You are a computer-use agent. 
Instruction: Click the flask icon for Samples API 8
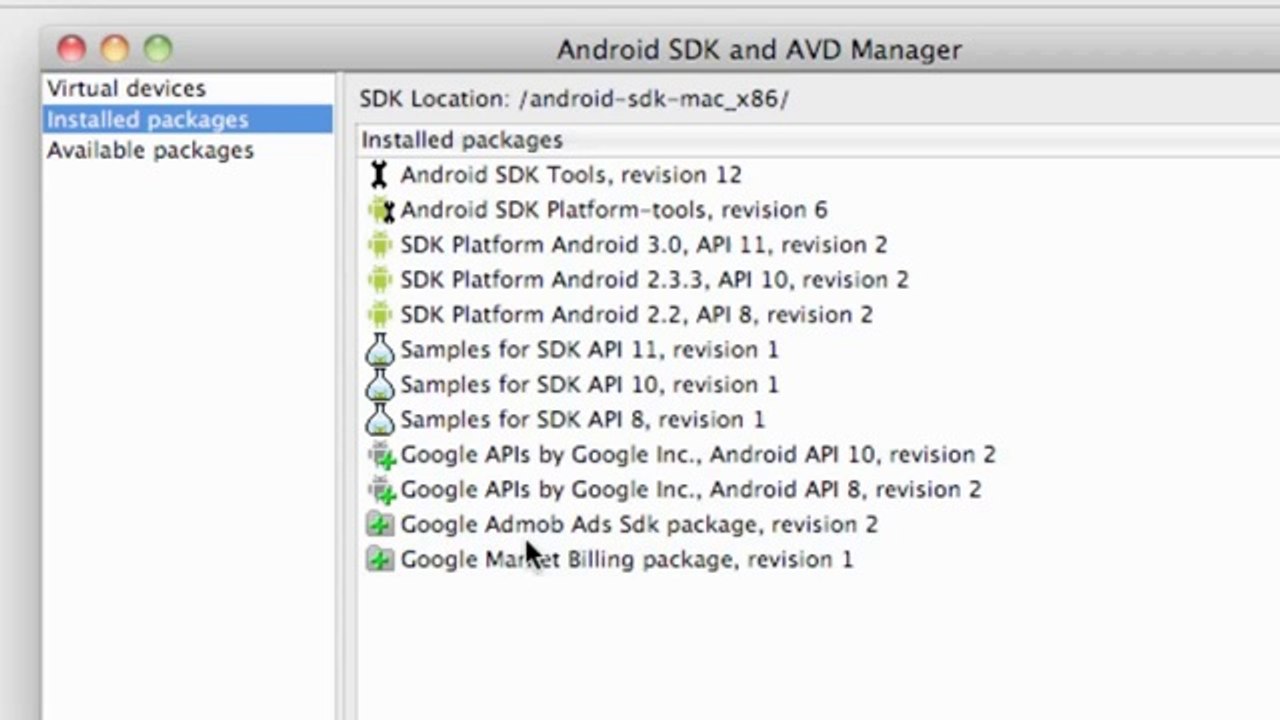pos(380,420)
